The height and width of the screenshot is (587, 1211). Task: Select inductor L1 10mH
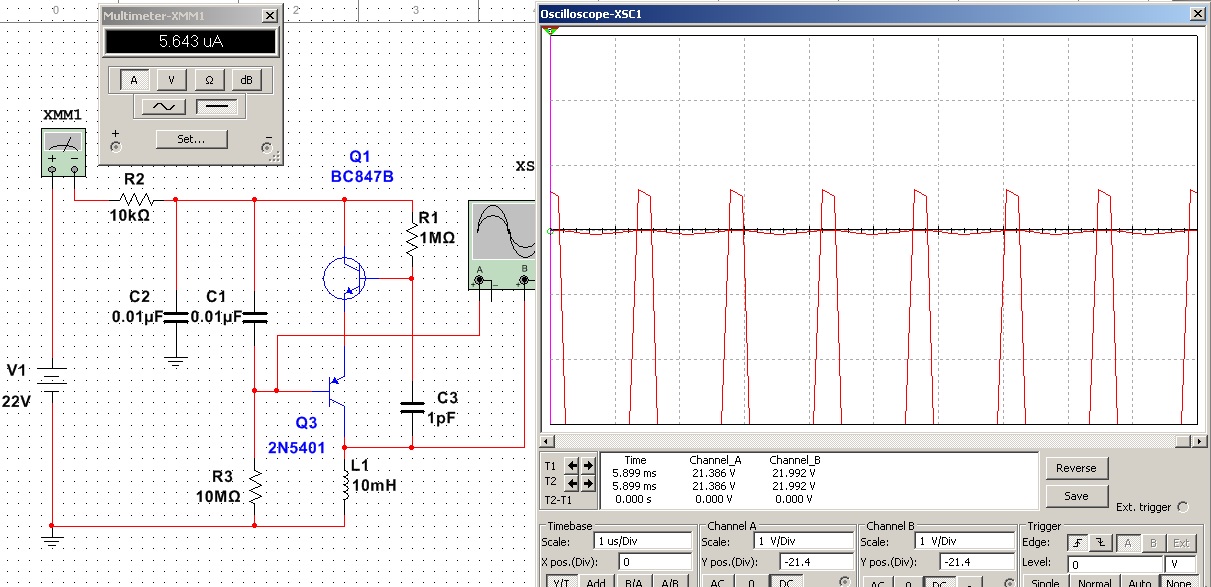coord(345,486)
